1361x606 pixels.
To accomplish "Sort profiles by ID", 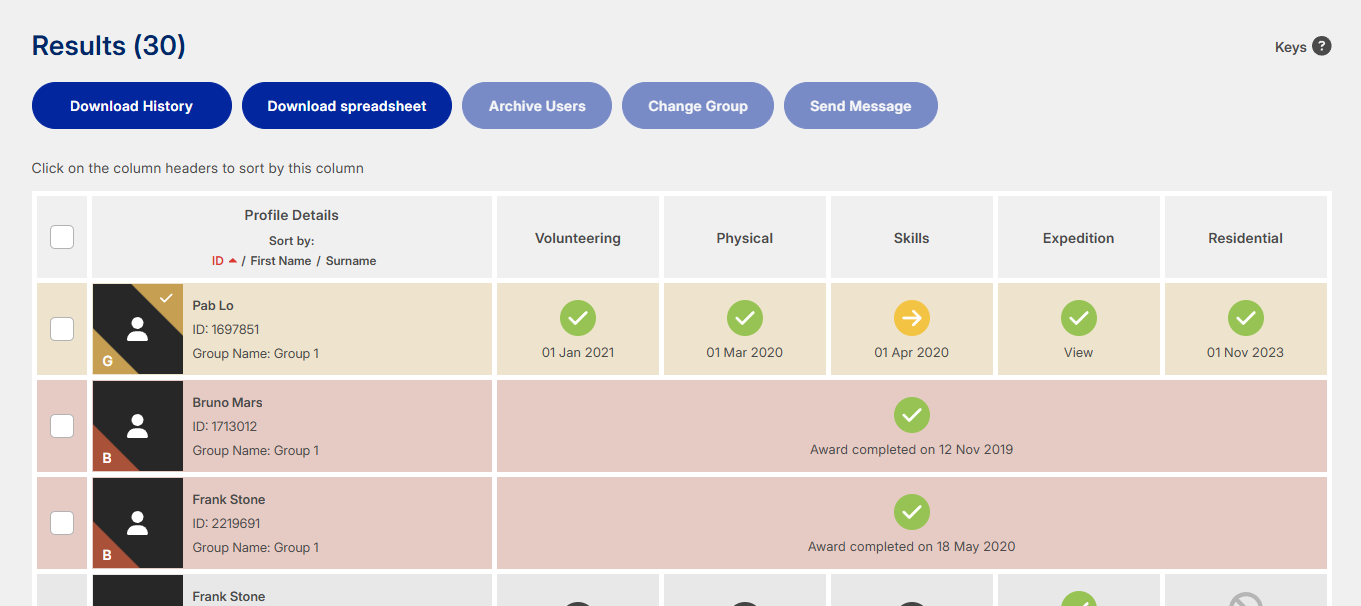I will click(218, 261).
